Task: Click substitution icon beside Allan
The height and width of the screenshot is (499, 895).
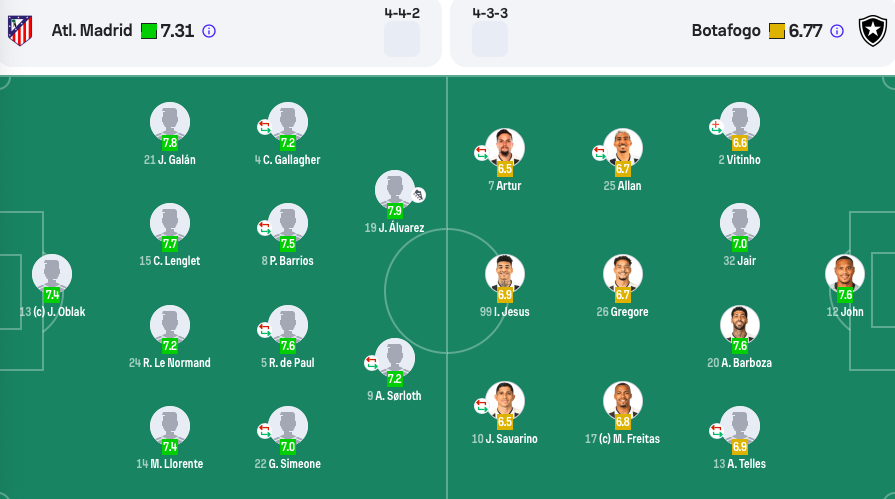Action: [x=599, y=152]
